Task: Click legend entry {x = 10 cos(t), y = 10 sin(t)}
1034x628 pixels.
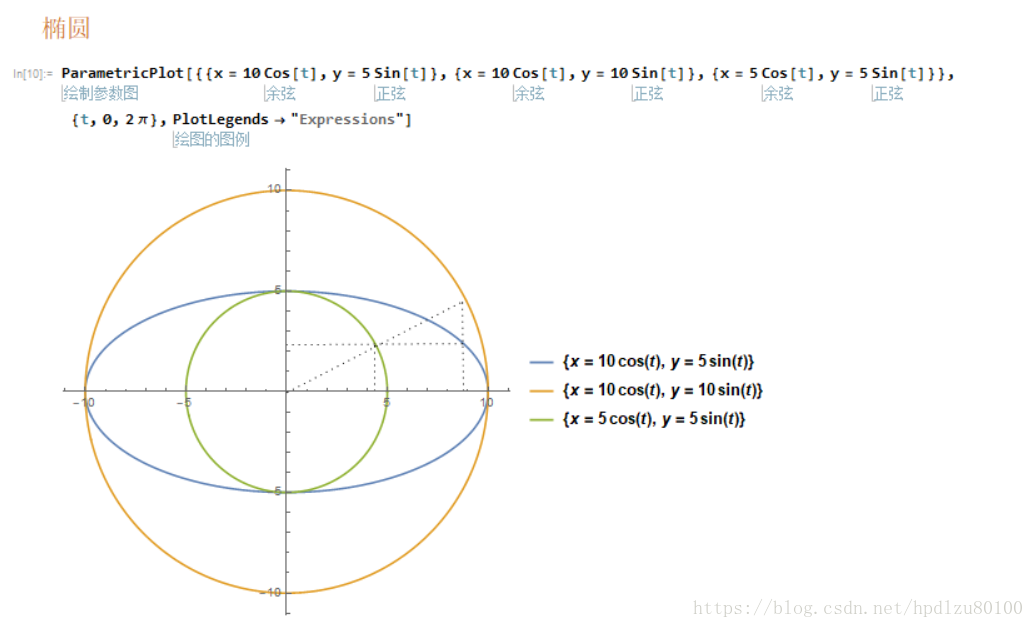Action: click(662, 390)
